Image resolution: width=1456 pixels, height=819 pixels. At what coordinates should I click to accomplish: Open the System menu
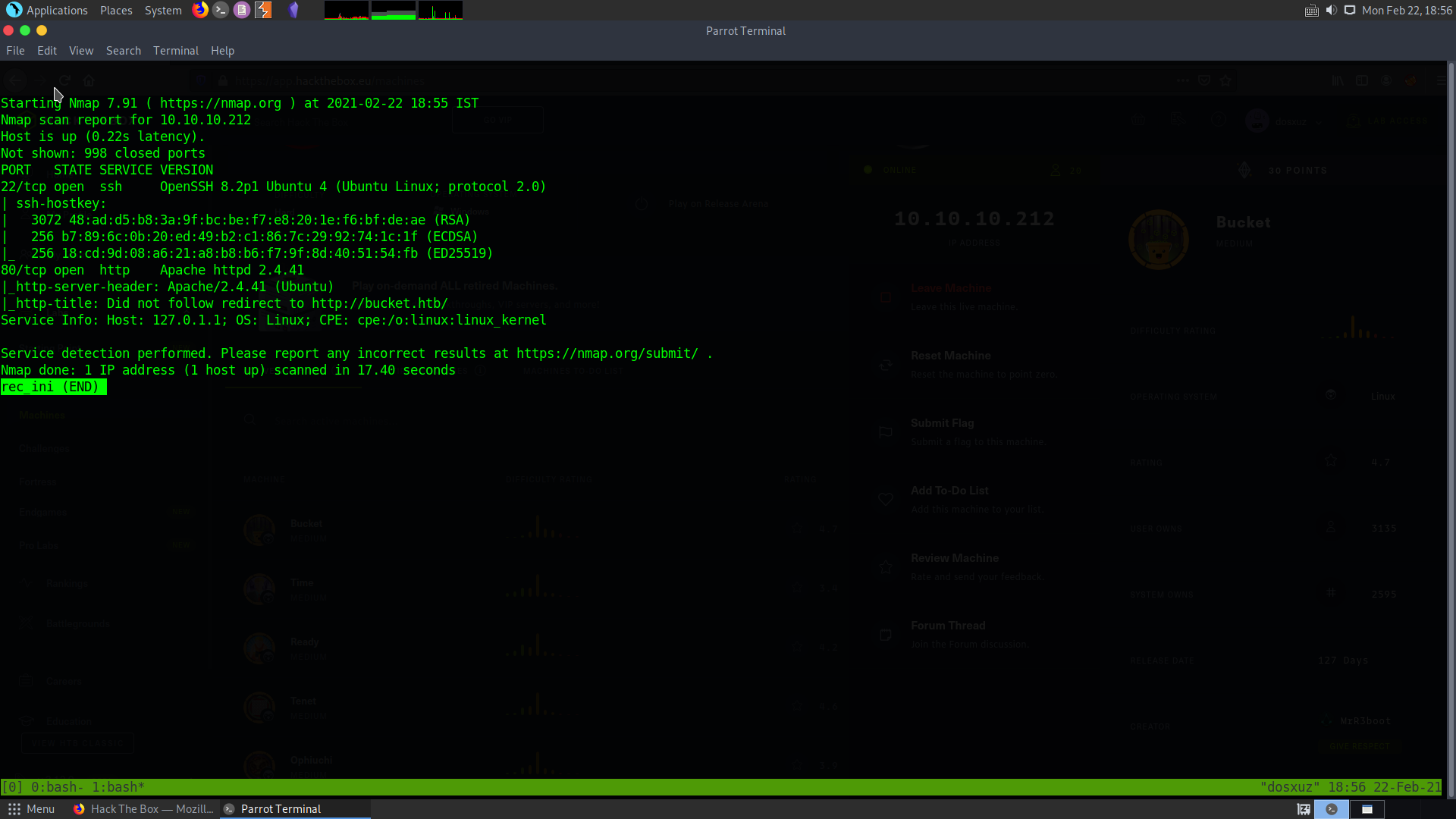tap(163, 11)
